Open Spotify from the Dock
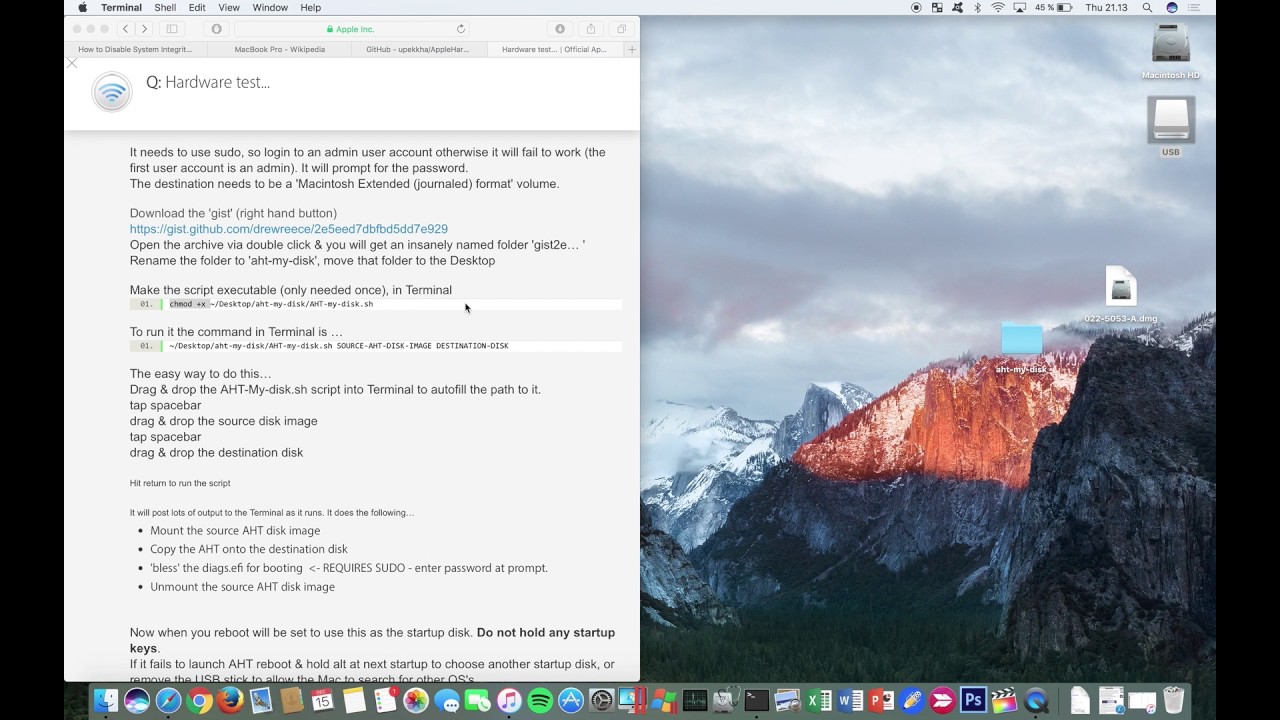Screen dimensions: 1280x720 540,701
